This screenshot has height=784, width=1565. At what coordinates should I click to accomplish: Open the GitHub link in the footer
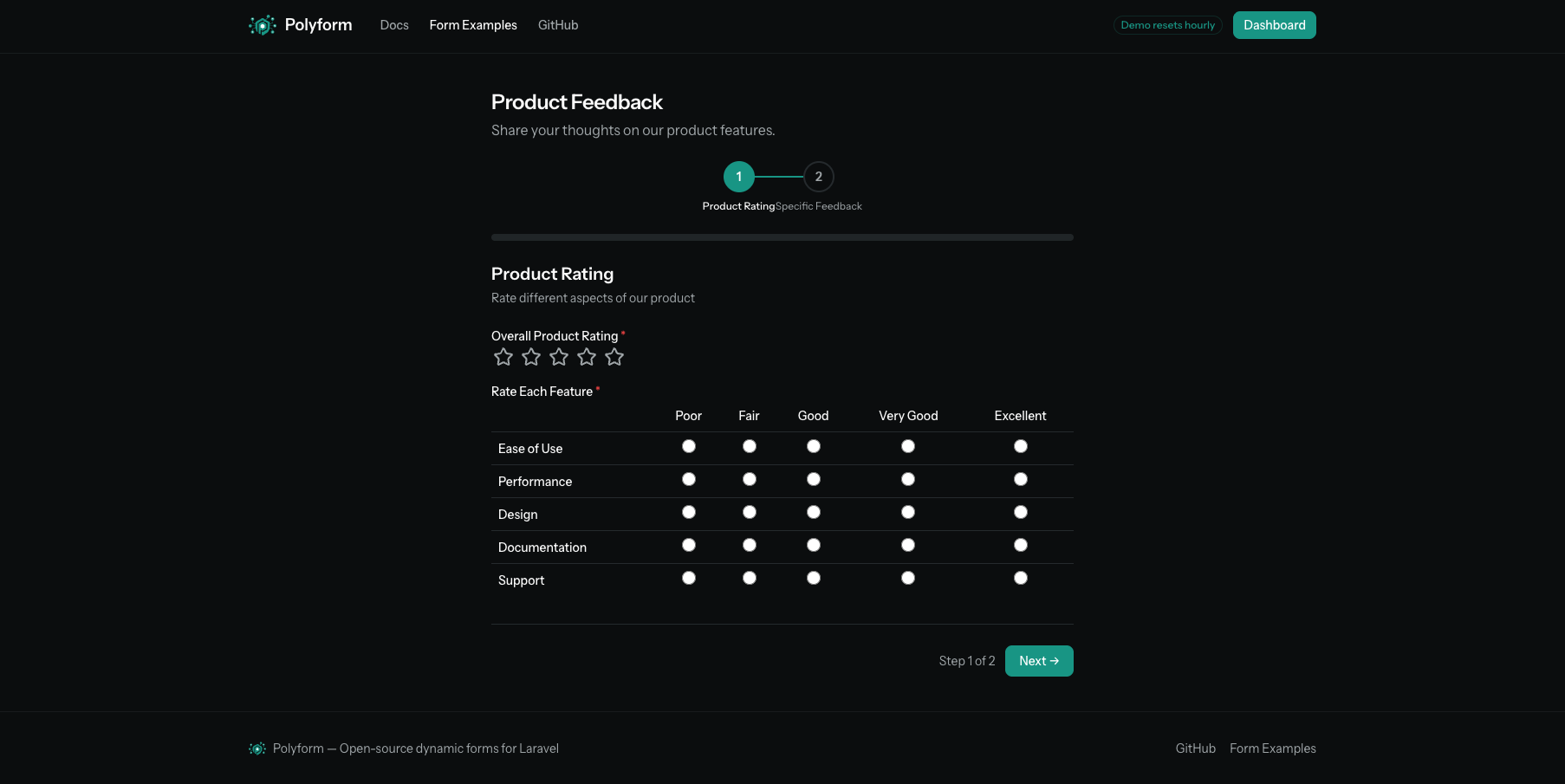coord(1196,748)
